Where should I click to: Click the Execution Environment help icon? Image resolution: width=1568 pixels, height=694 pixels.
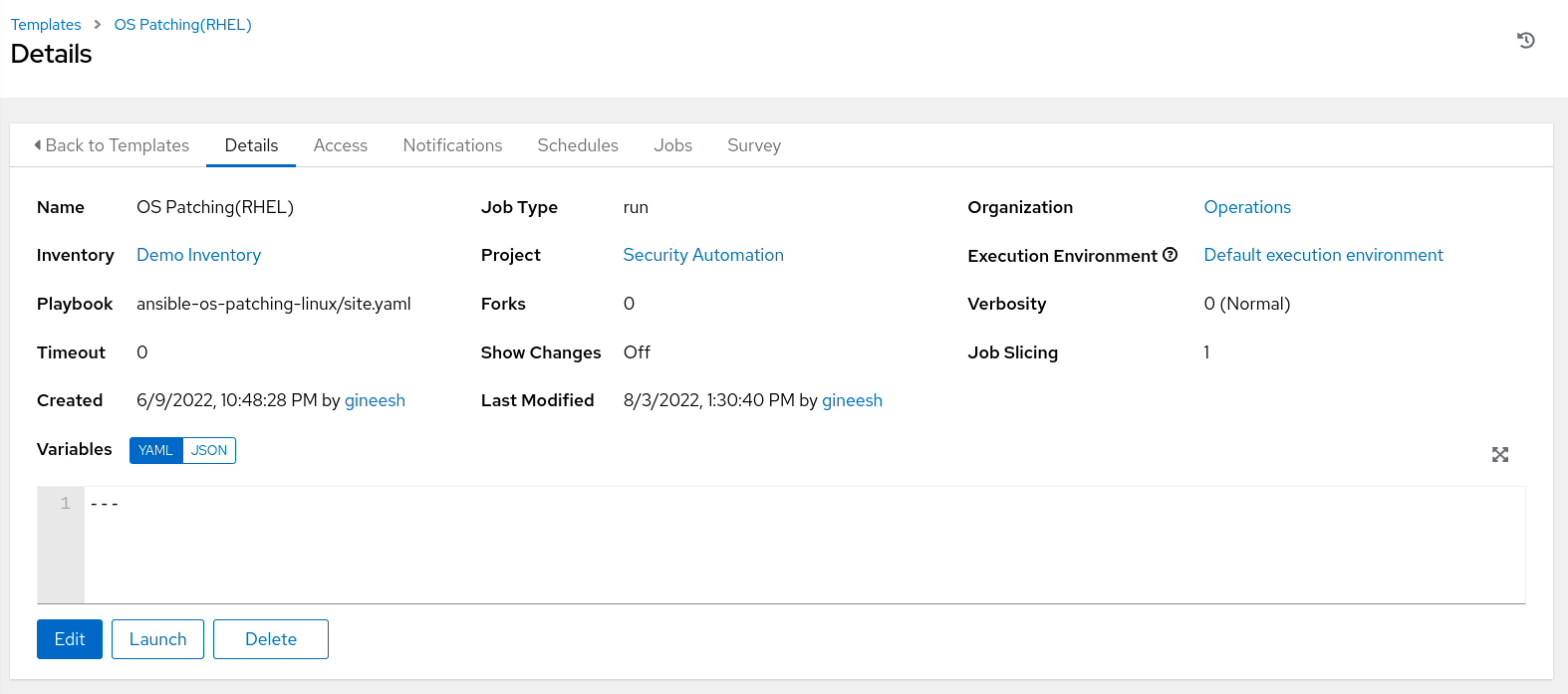pos(1170,255)
